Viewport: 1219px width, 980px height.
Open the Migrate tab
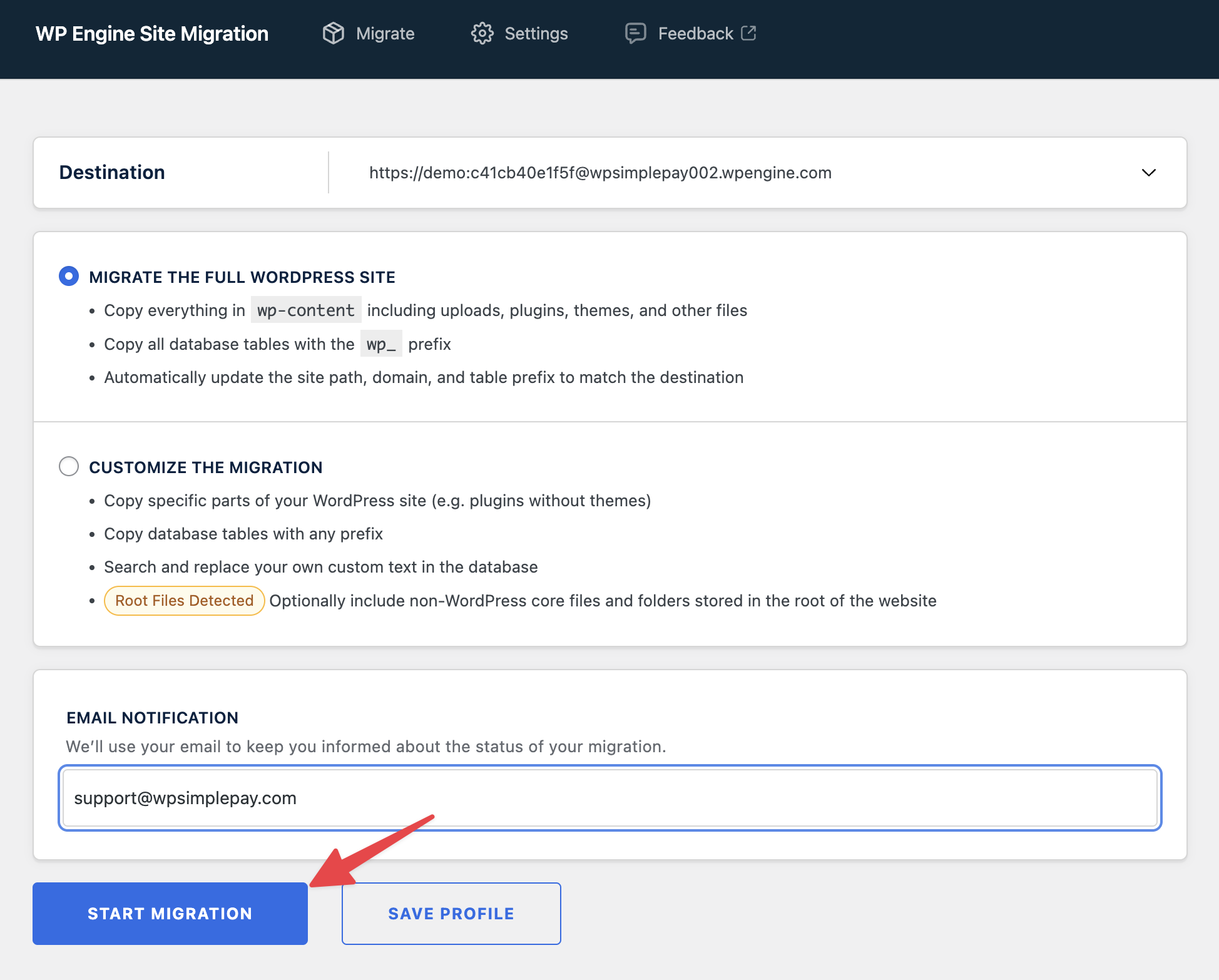tap(385, 34)
